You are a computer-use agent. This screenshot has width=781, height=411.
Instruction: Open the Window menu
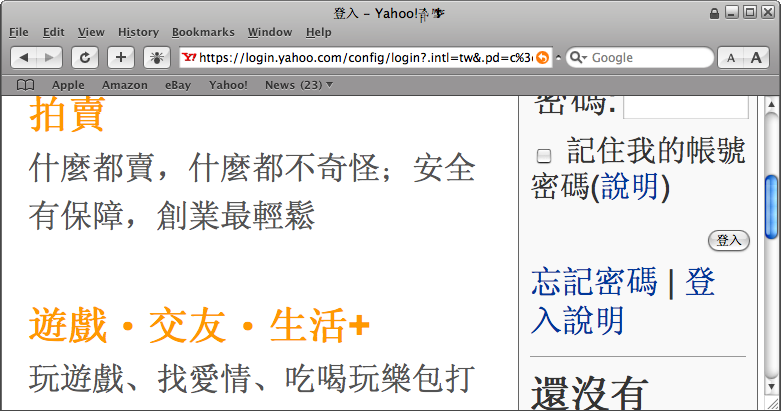(270, 32)
